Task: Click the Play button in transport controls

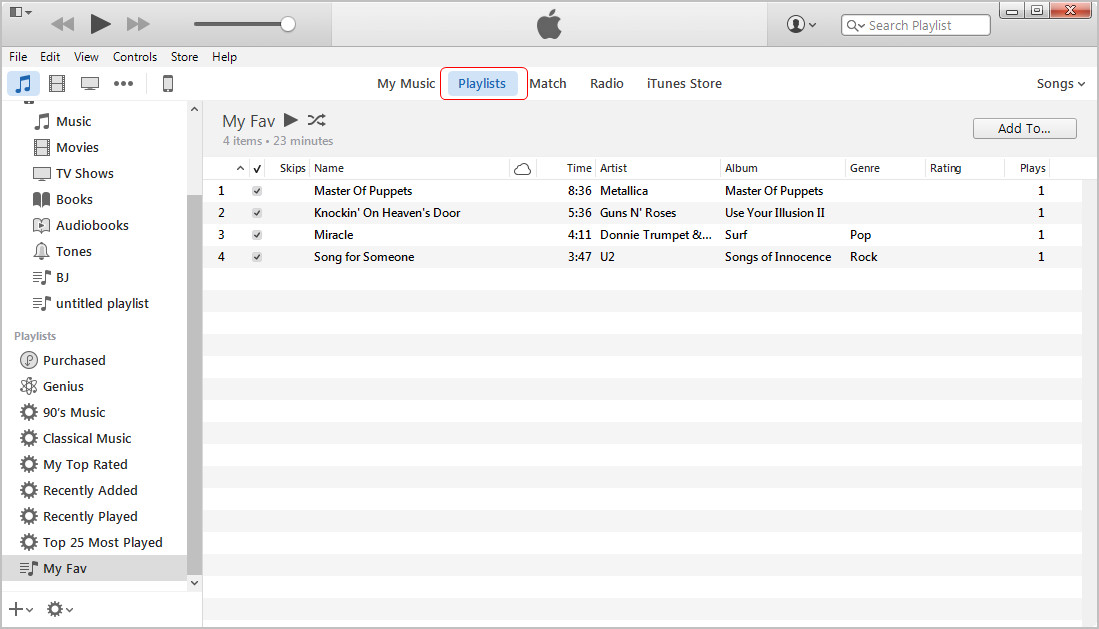Action: click(100, 25)
